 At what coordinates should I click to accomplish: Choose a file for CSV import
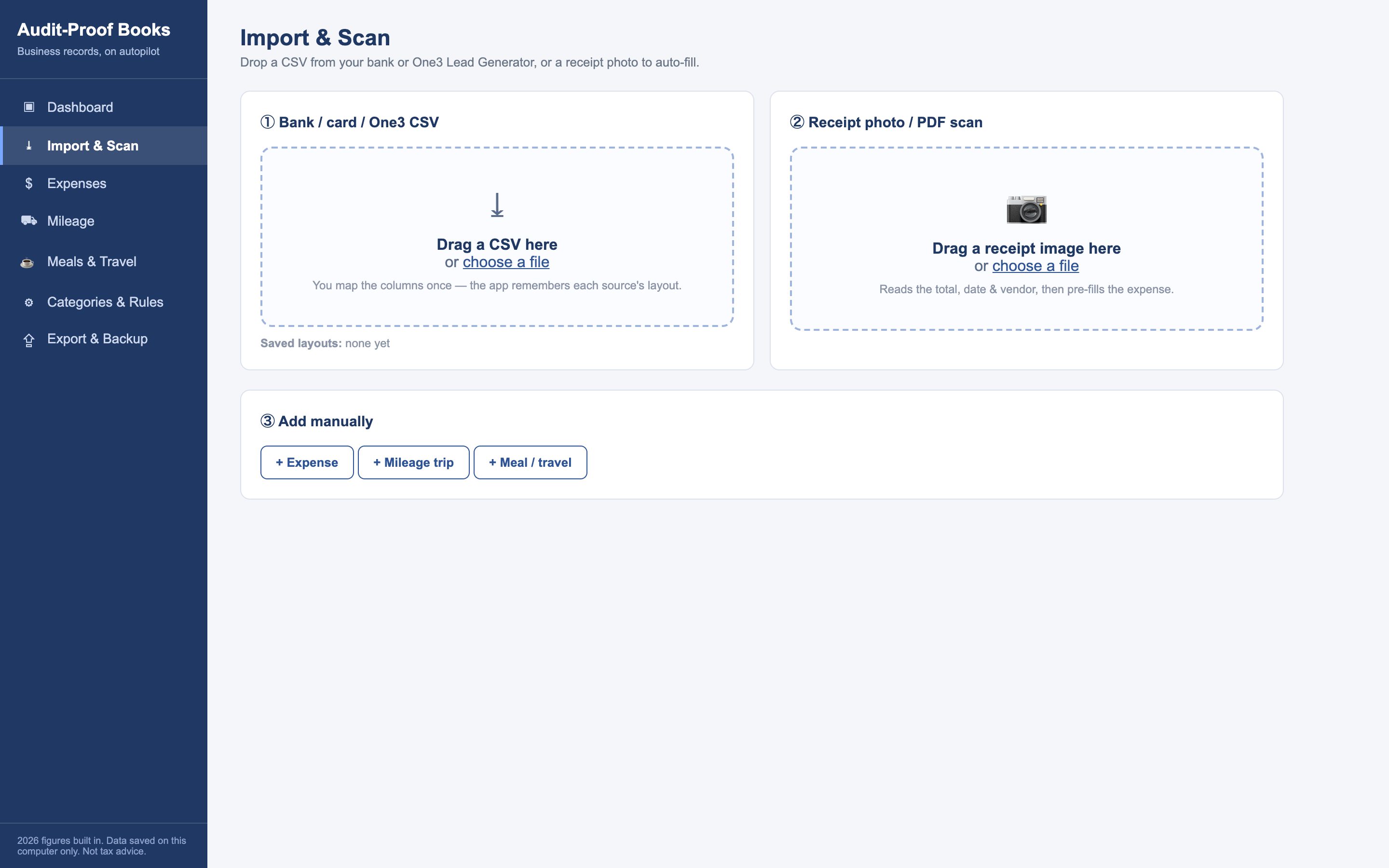tap(505, 262)
